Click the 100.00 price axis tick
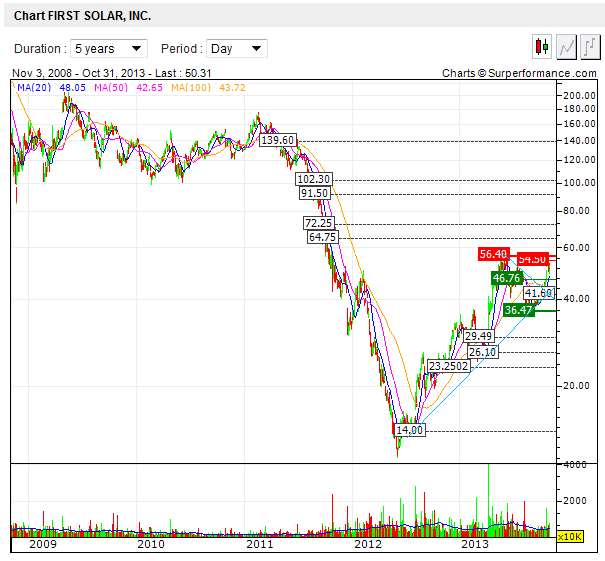 579,182
